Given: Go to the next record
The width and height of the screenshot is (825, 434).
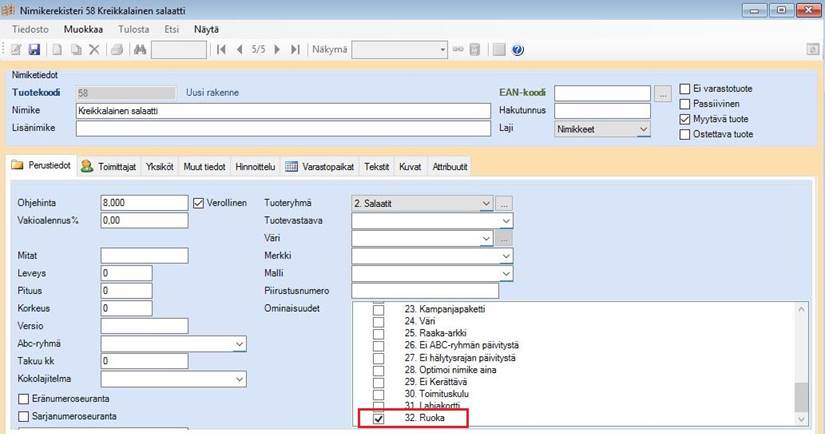Looking at the screenshot, I should pos(277,49).
